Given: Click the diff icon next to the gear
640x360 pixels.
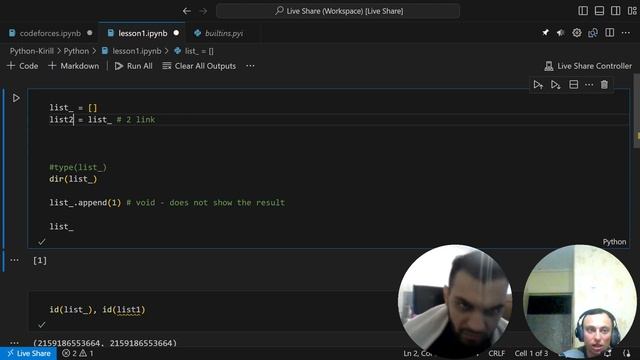Looking at the screenshot, I should click(x=593, y=33).
